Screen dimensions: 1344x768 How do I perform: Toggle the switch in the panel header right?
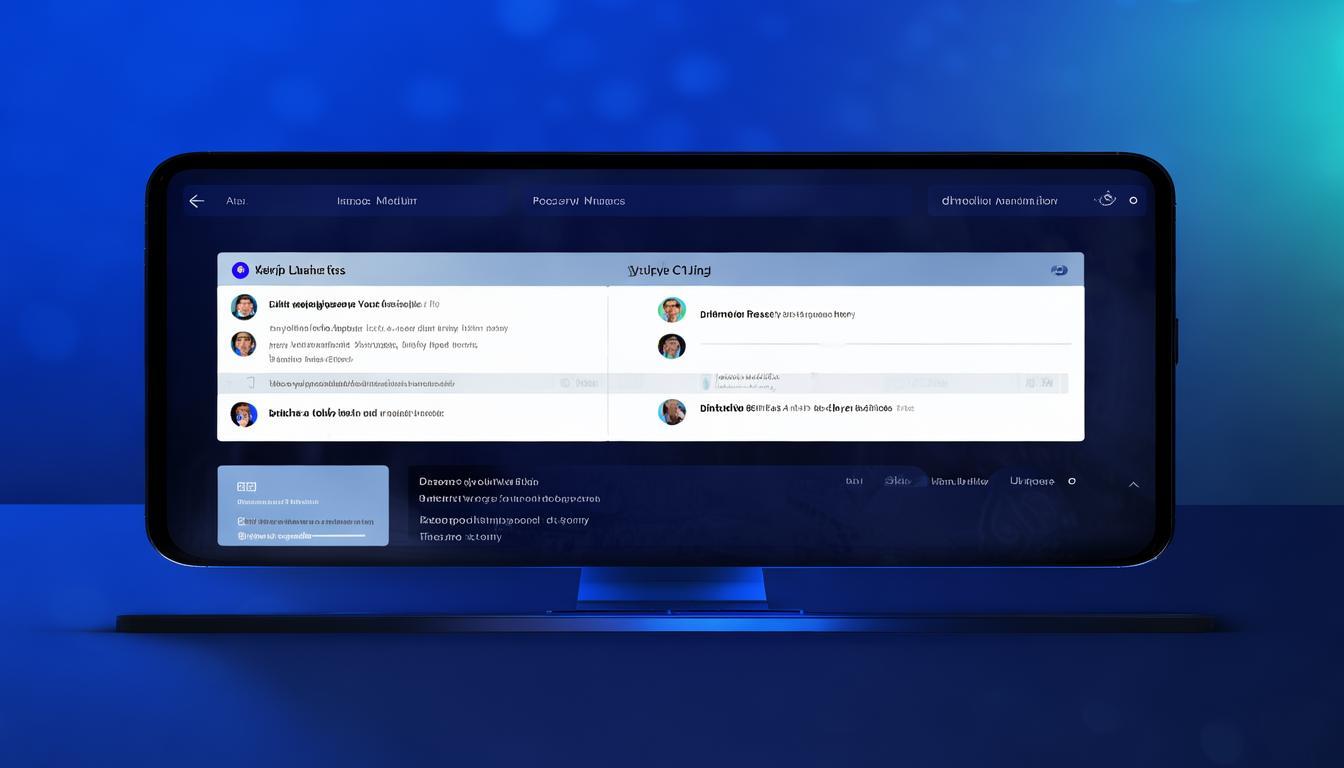coord(1059,270)
